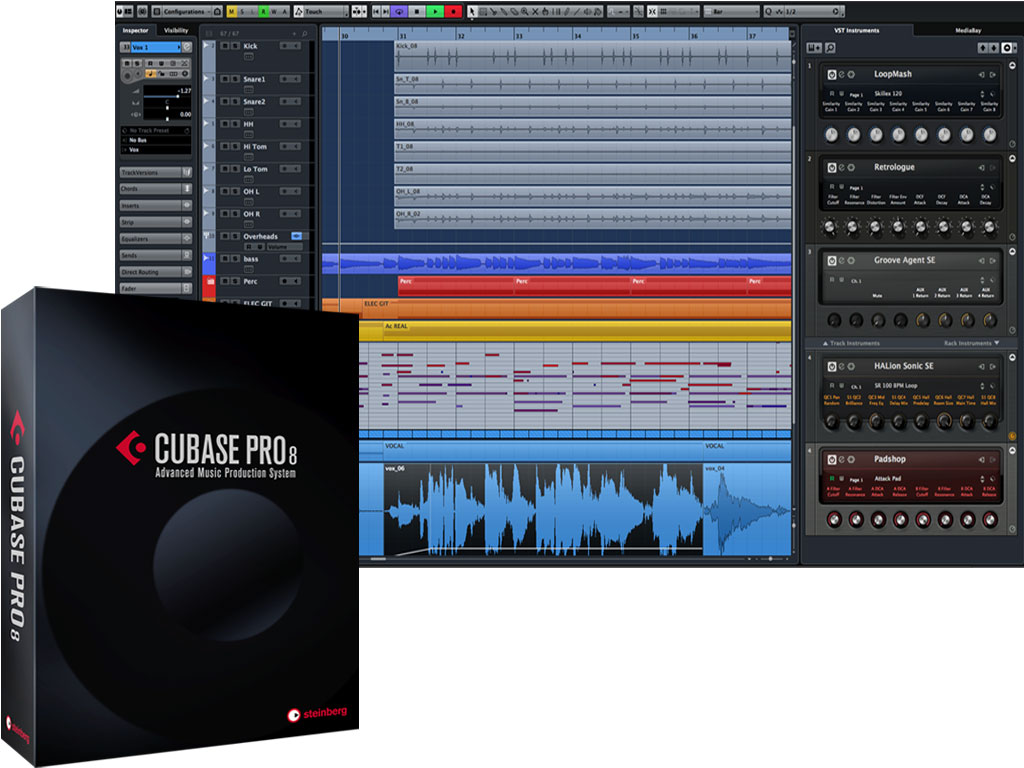
Task: Switch to the Visibility tab
Action: (x=176, y=30)
